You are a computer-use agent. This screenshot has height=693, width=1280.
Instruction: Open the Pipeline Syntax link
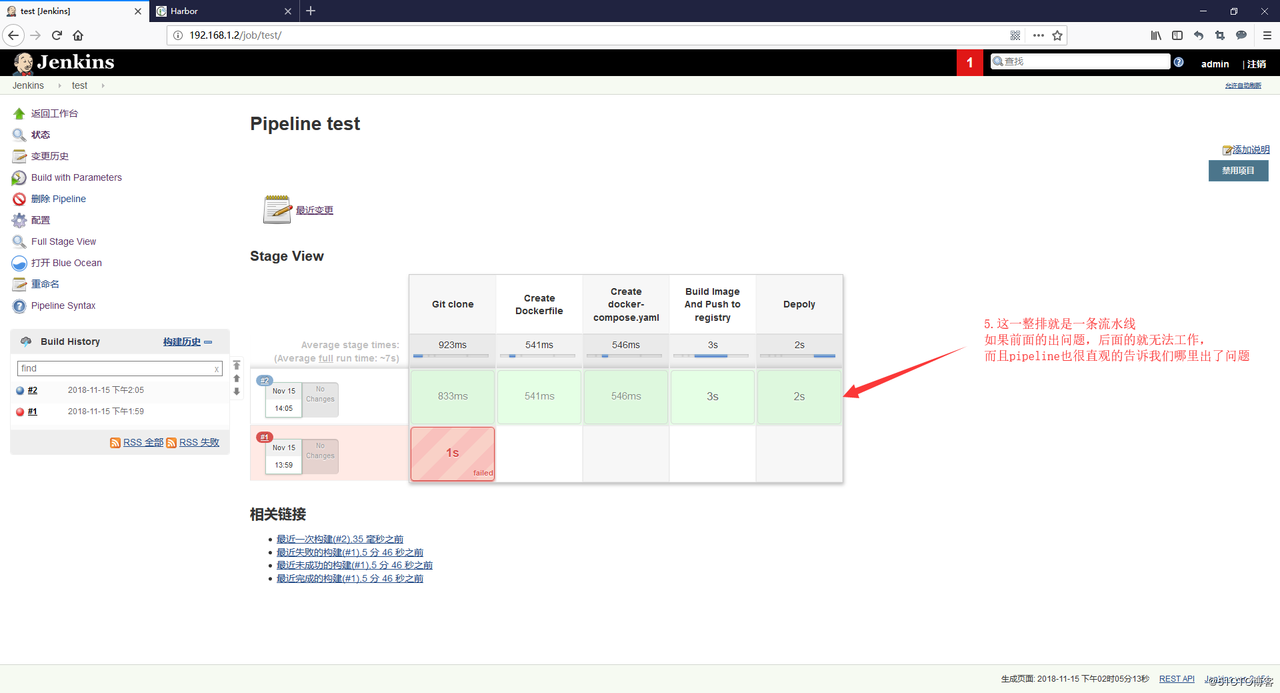click(x=63, y=306)
